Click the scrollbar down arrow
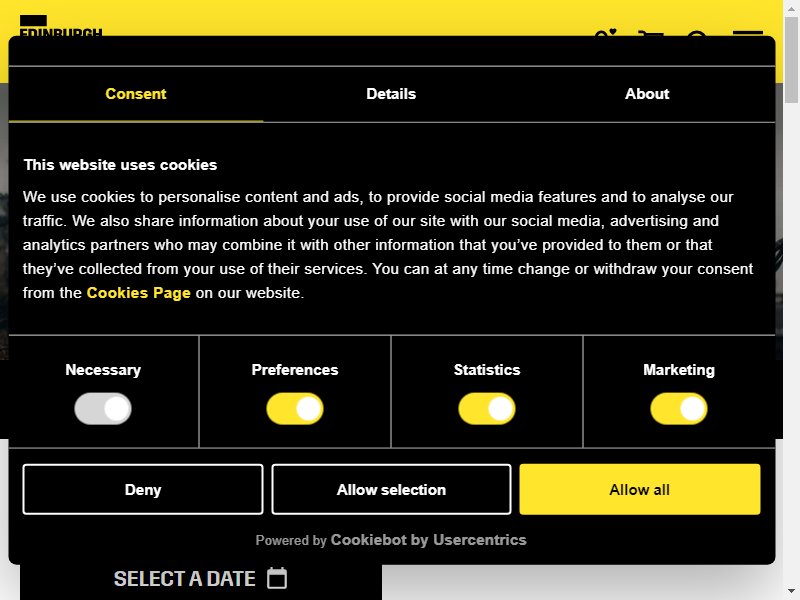The width and height of the screenshot is (800, 600). (791, 591)
